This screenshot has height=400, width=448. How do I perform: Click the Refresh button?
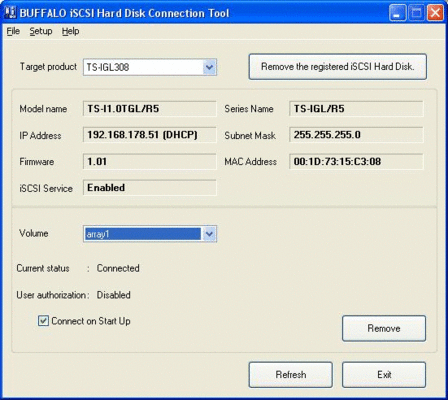[291, 375]
